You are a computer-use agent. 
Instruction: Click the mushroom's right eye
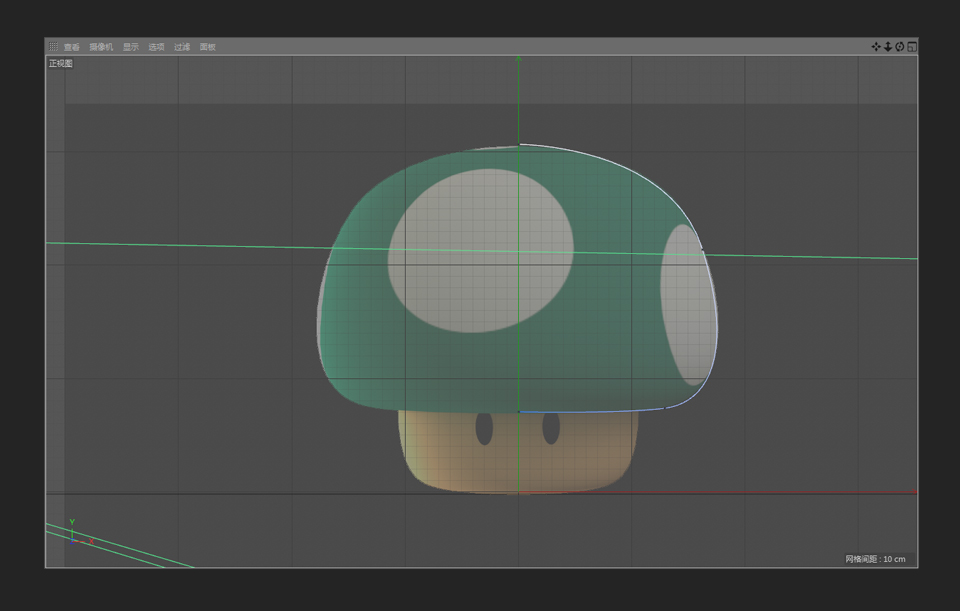point(551,428)
